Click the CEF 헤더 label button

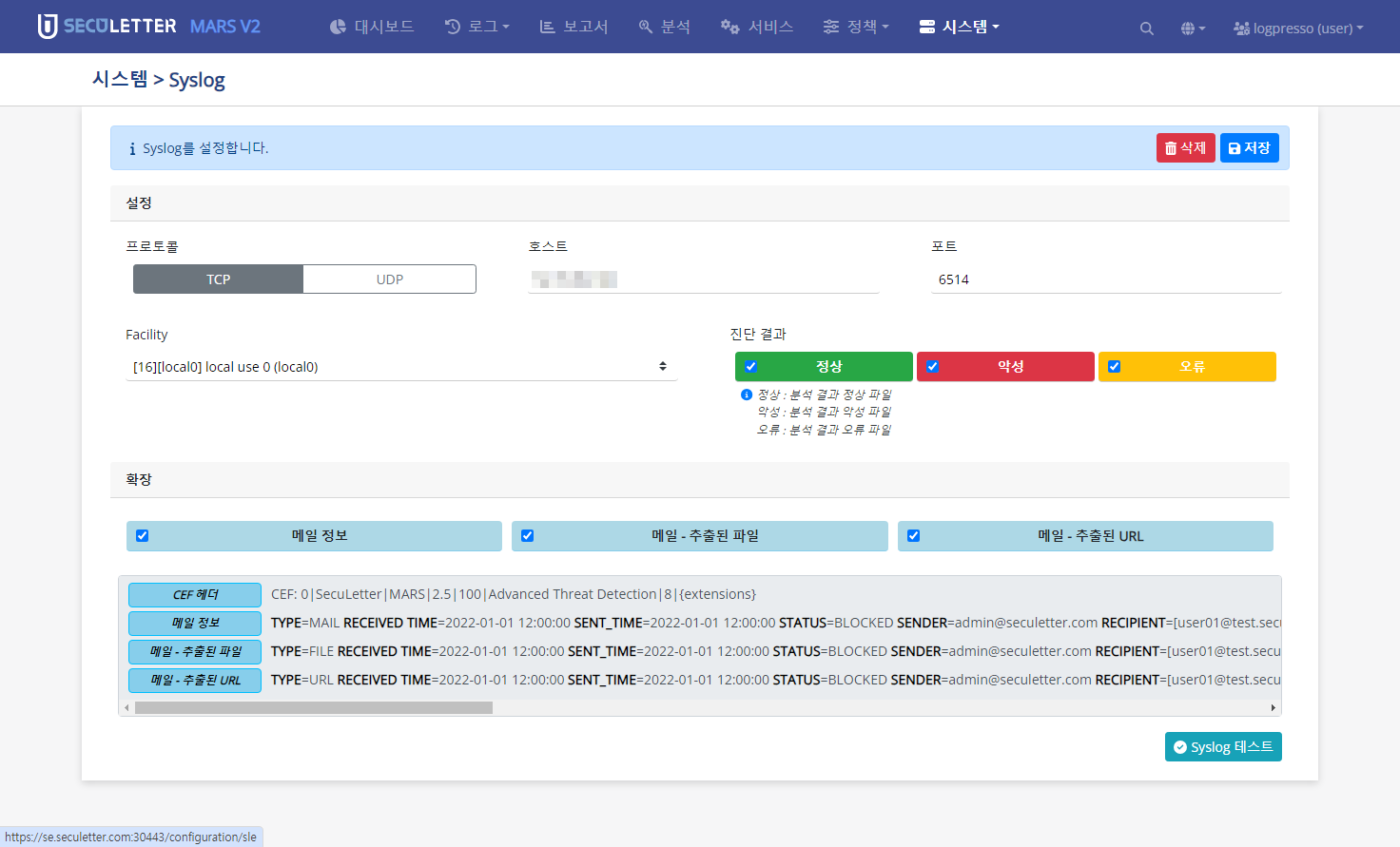pyautogui.click(x=195, y=595)
